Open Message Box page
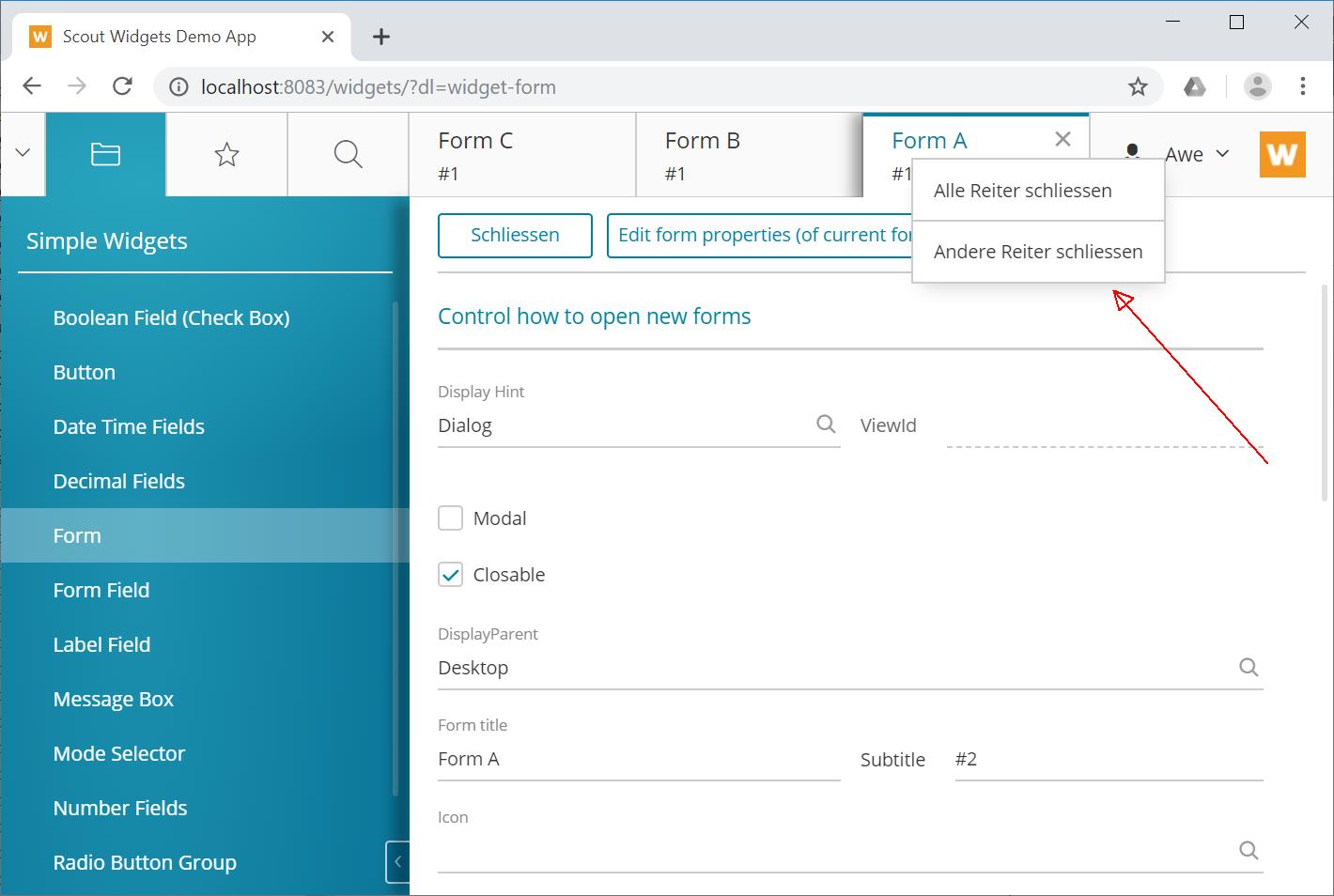 114,699
